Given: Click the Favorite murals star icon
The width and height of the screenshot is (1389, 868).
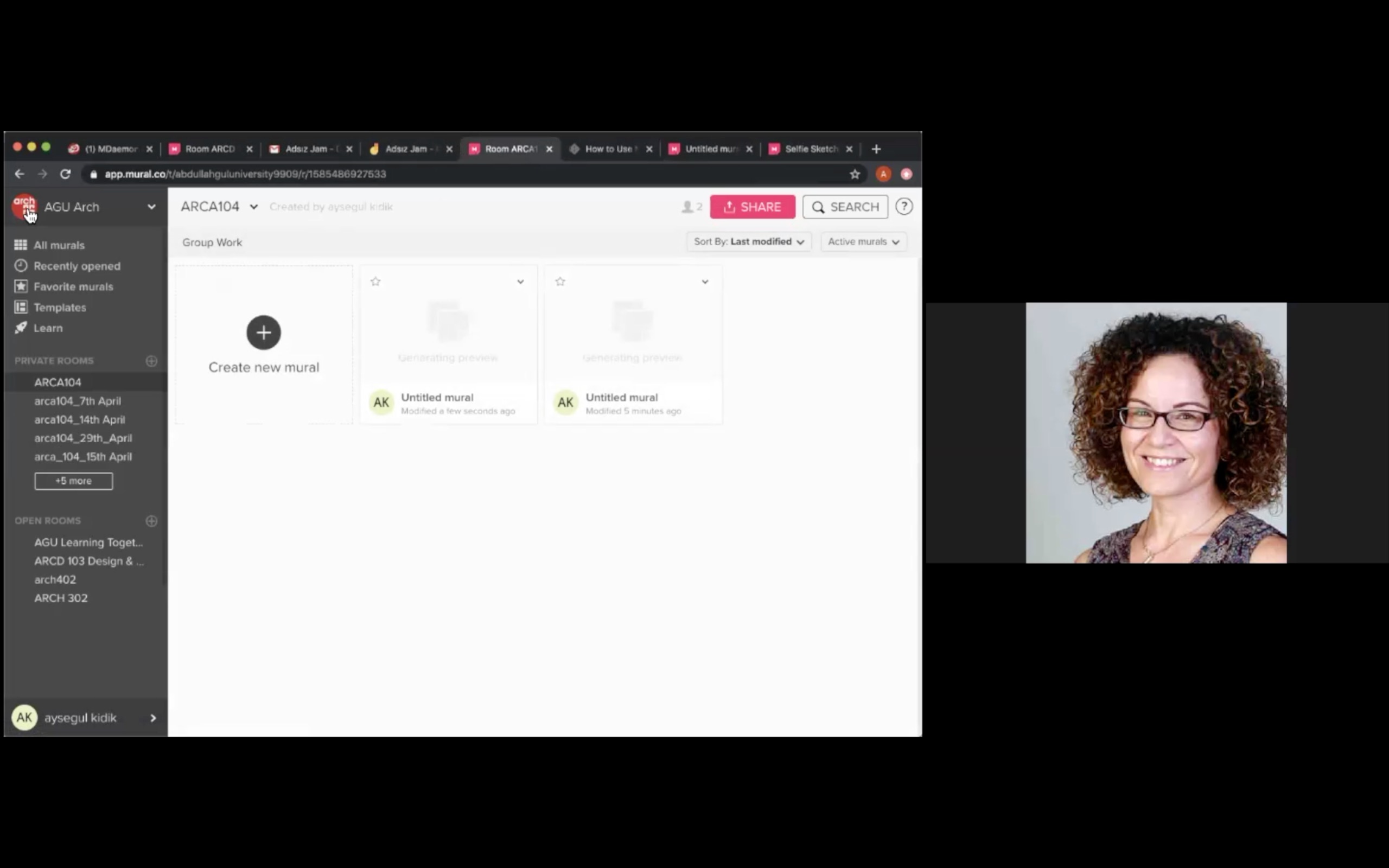Looking at the screenshot, I should point(20,286).
